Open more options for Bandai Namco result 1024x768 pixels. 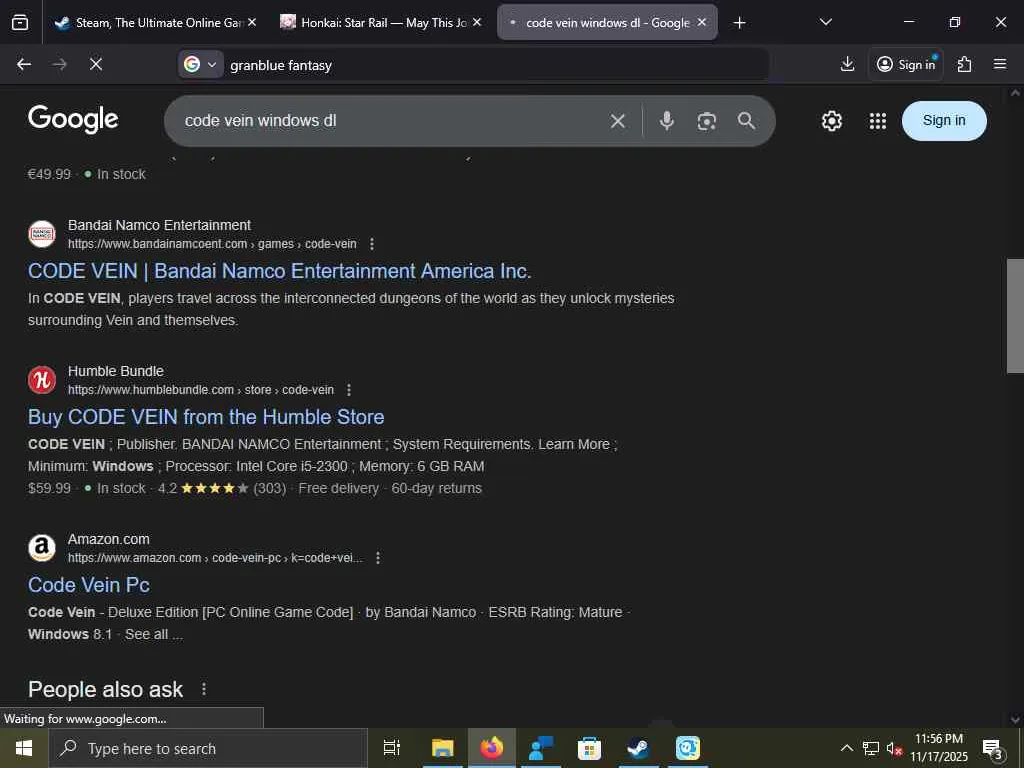[x=372, y=244]
